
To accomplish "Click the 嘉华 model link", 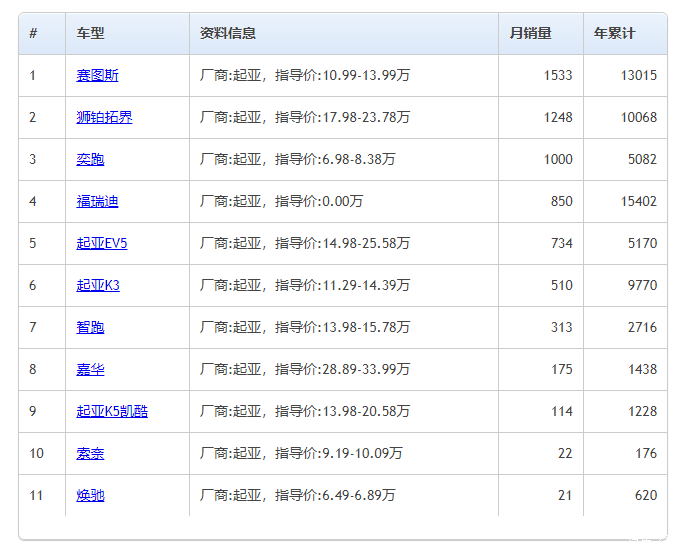I will tap(90, 370).
